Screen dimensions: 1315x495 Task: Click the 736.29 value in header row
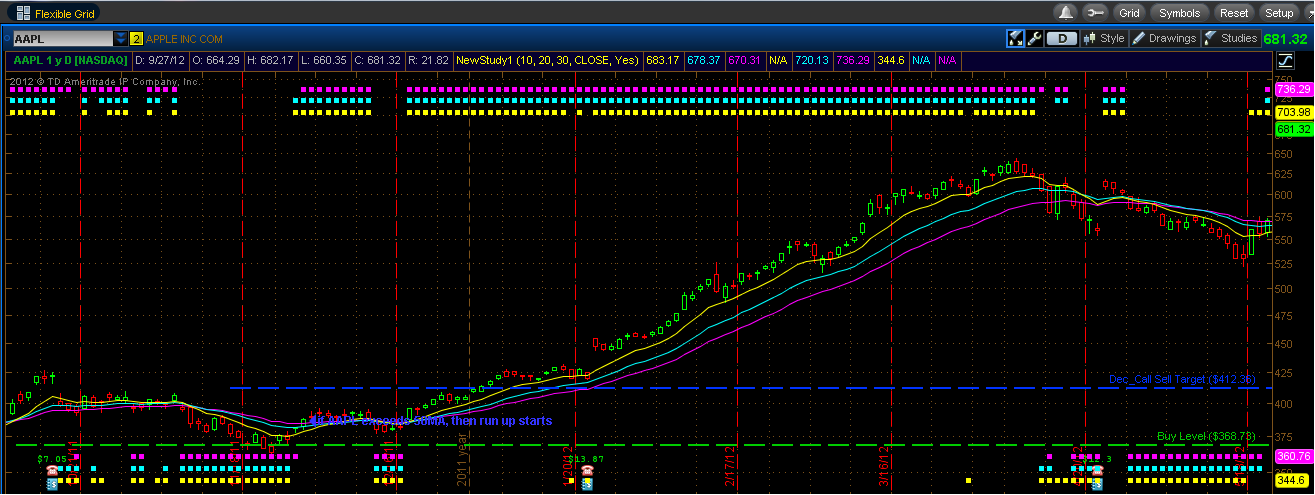click(x=853, y=60)
